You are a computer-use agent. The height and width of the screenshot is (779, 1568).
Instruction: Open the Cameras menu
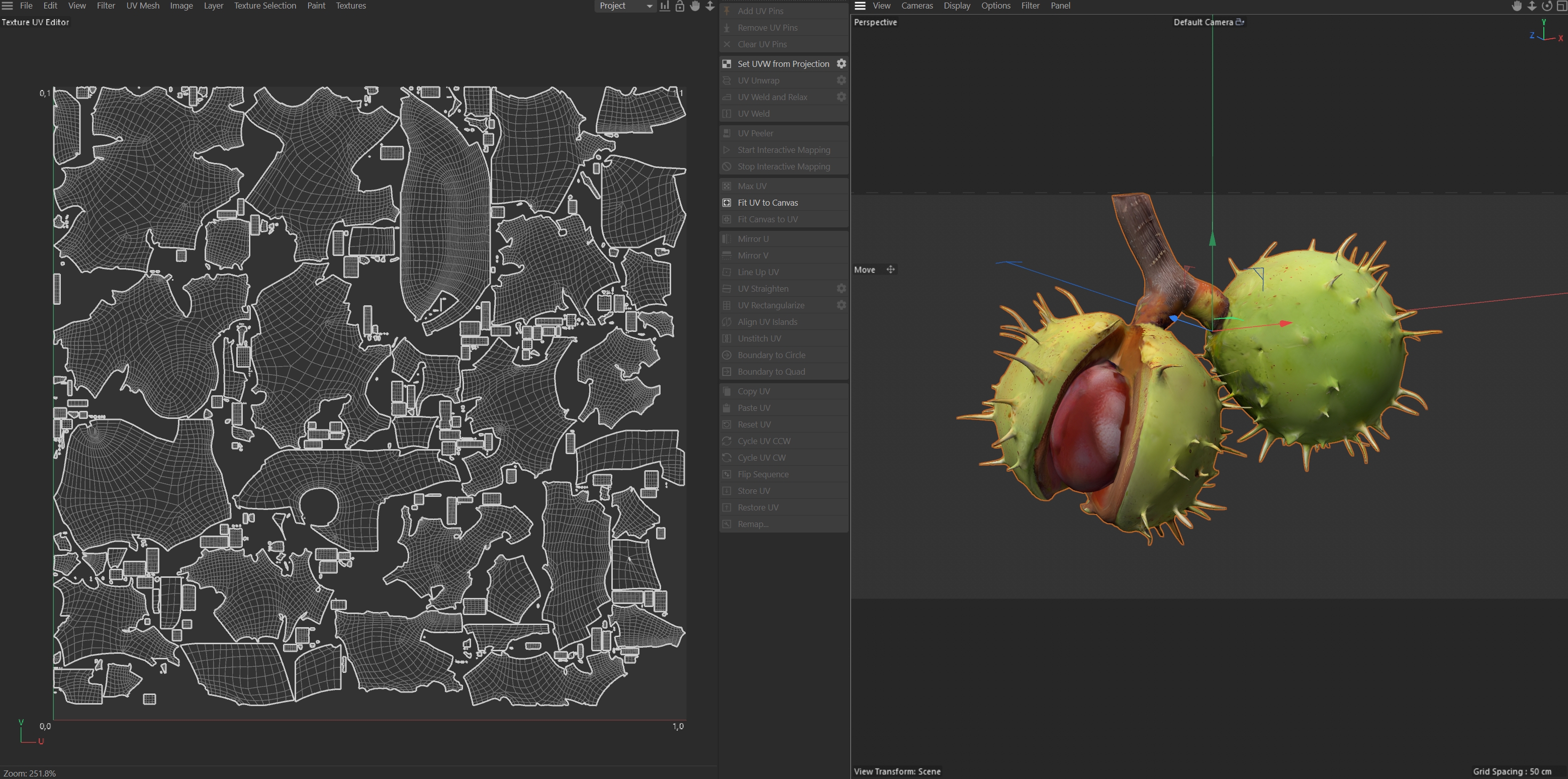click(916, 6)
